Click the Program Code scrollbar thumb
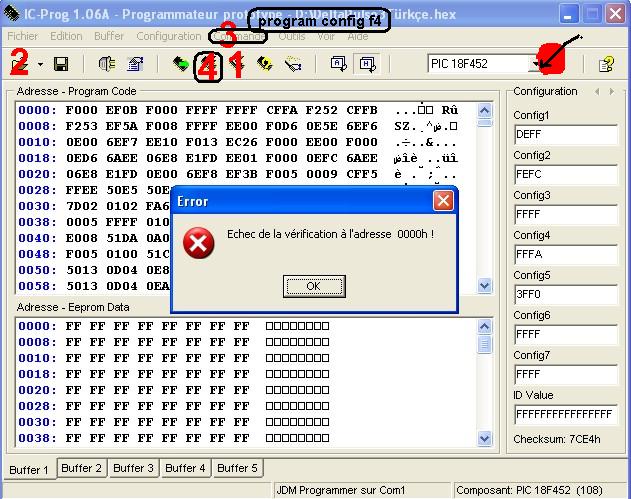 coord(485,123)
